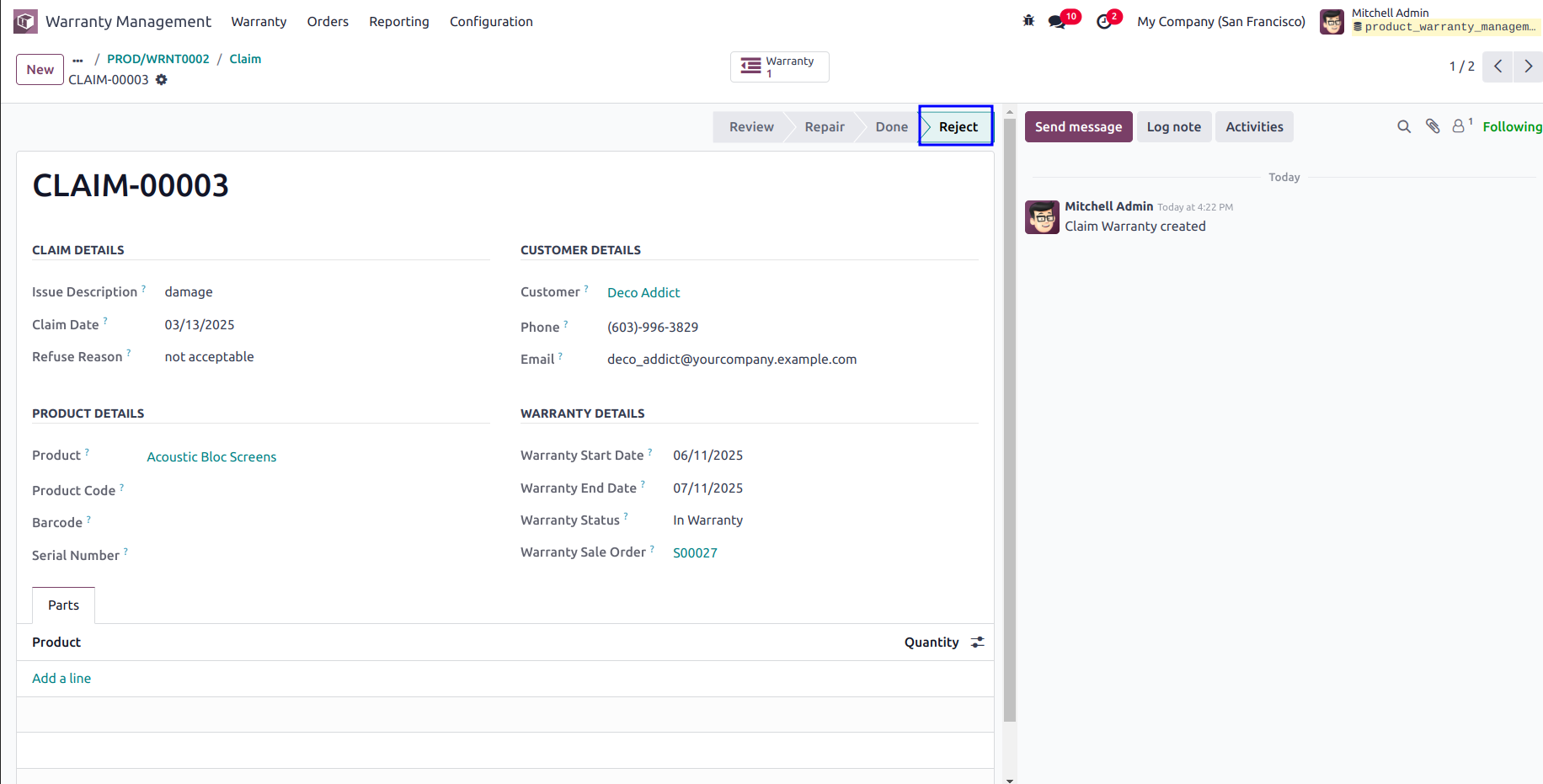Edit the Product Code field

click(318, 491)
